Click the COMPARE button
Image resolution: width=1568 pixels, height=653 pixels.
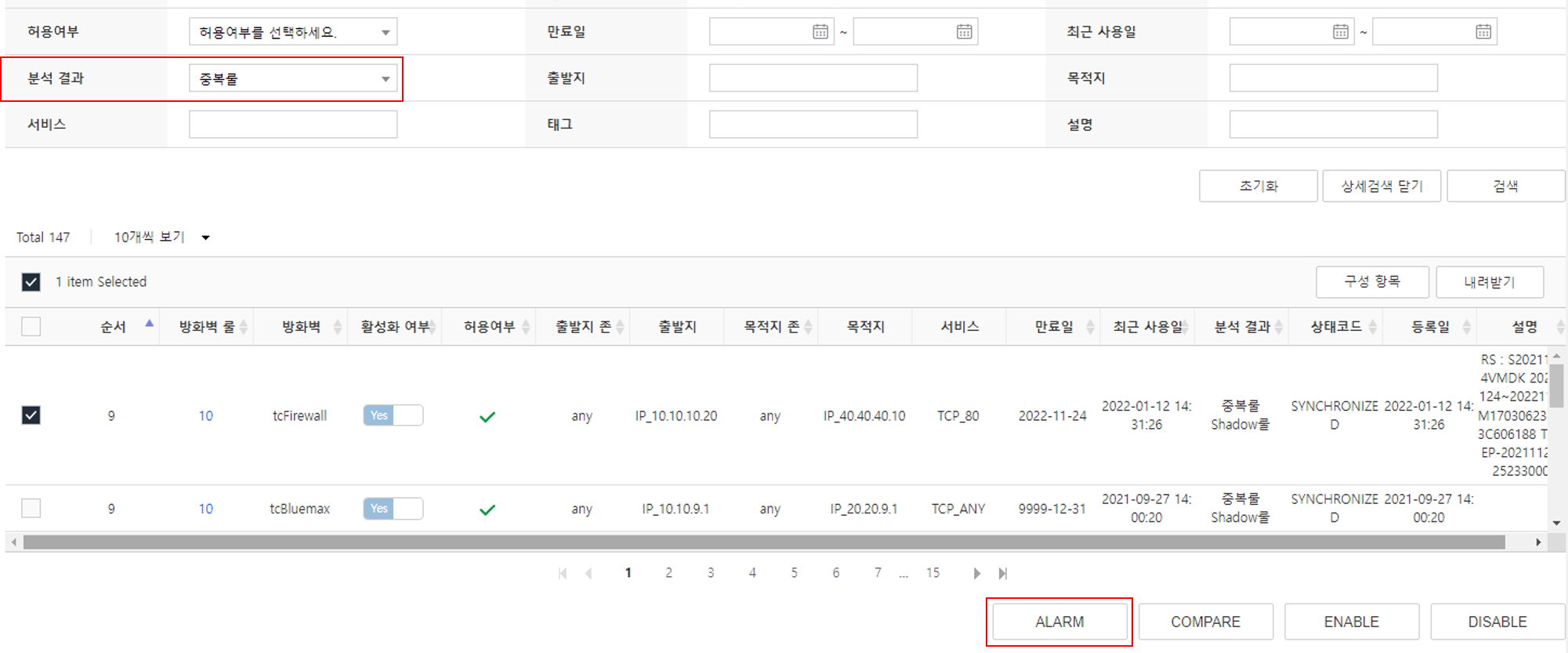(1205, 622)
